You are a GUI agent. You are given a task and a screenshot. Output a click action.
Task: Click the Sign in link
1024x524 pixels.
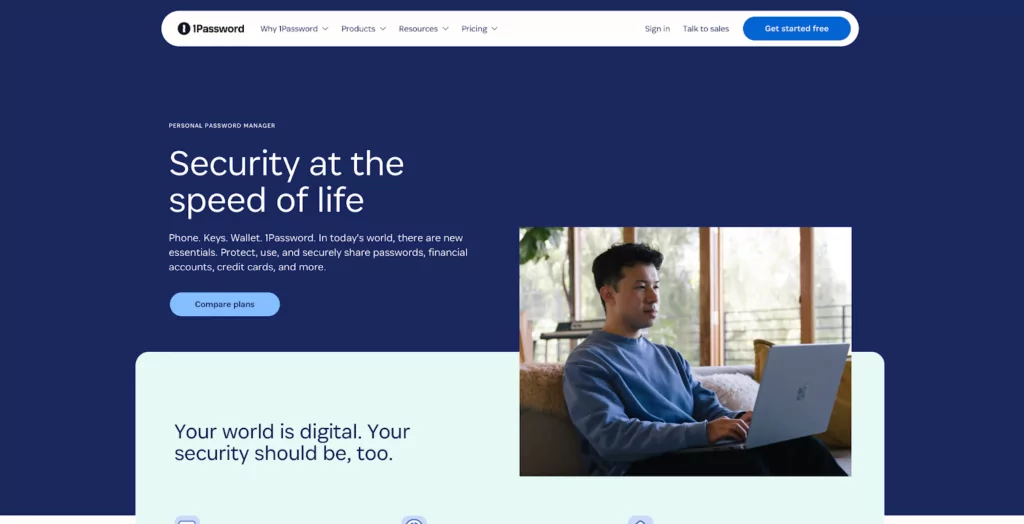pyautogui.click(x=657, y=29)
